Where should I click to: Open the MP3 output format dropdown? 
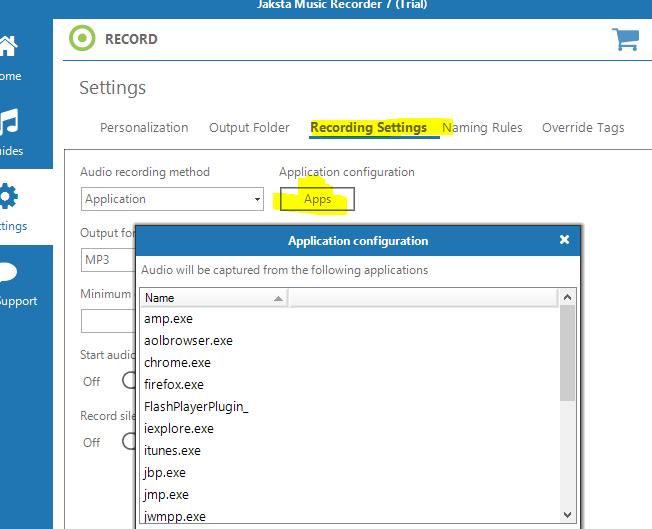[x=108, y=260]
